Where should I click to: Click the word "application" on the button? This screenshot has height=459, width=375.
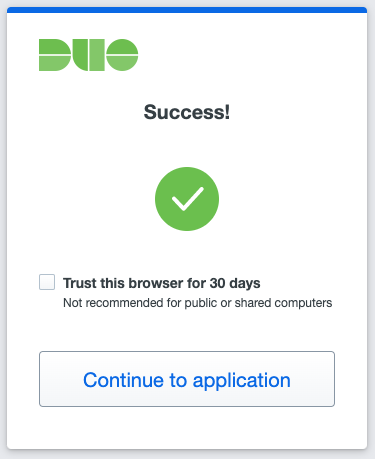242,381
